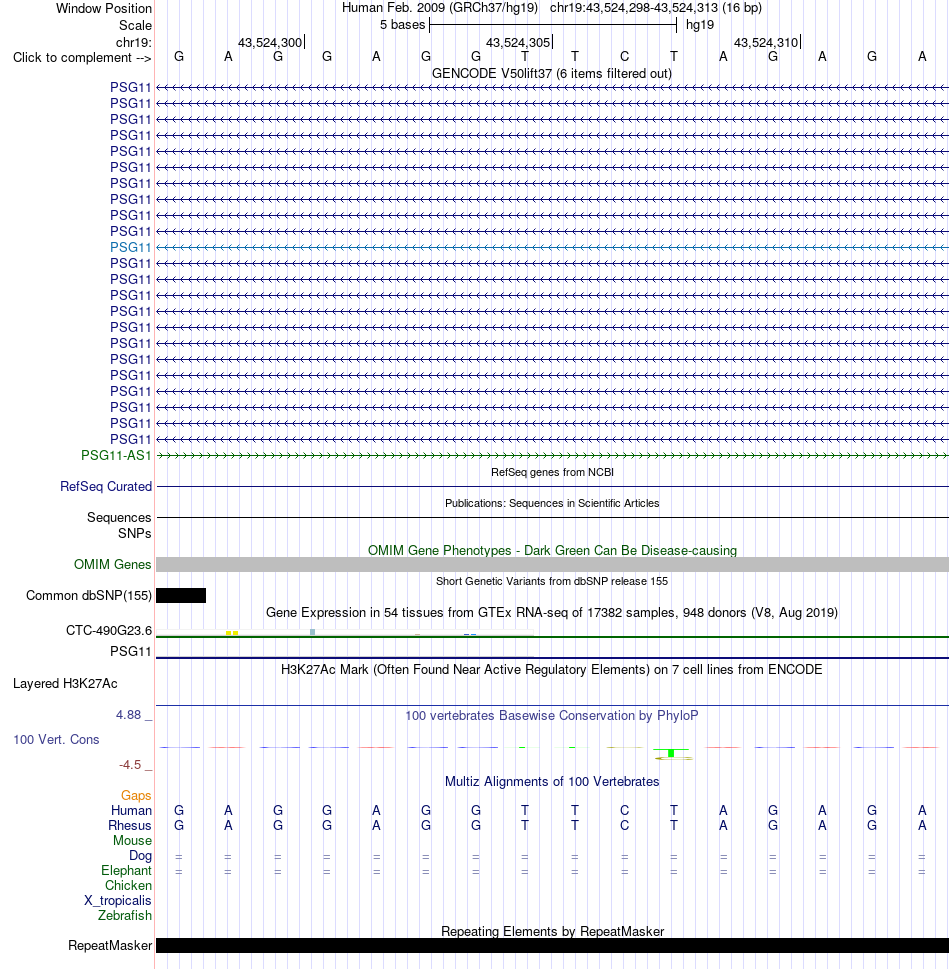This screenshot has height=969, width=950.
Task: Click the green PSG11-AS1 arrow line
Action: [552, 455]
